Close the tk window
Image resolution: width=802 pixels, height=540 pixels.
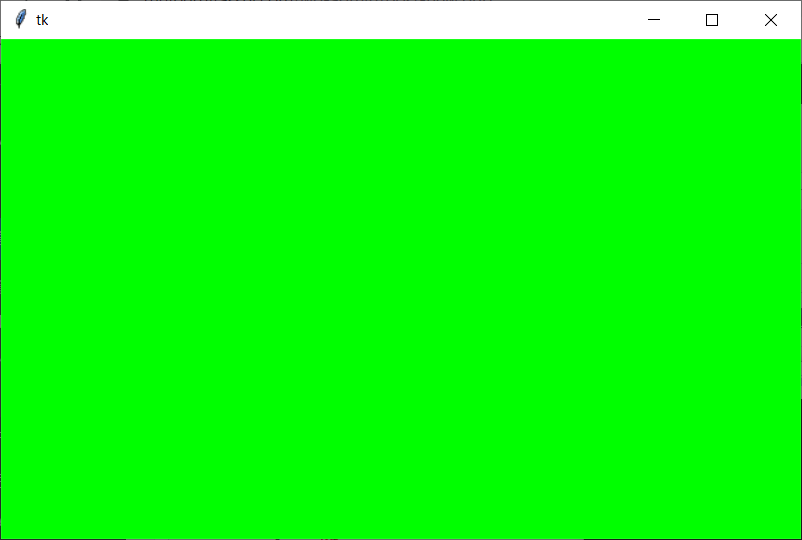point(771,20)
